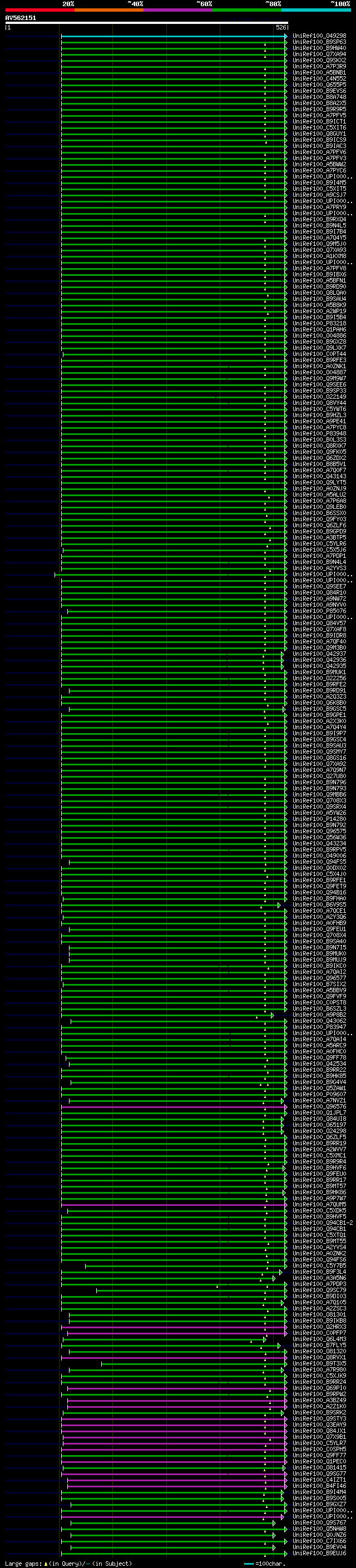The width and height of the screenshot is (356, 1568).
Task: Select the label UniRef100_Q9STY3
Action: pos(319,1418)
